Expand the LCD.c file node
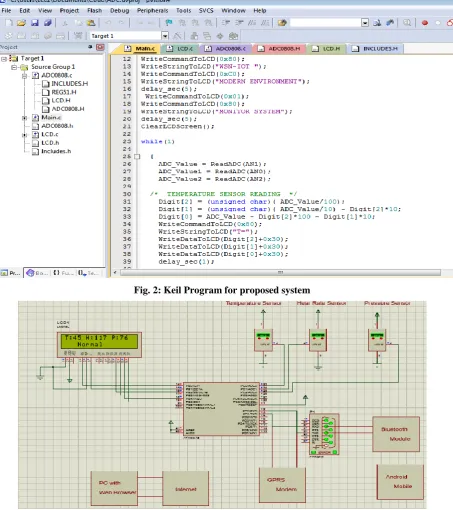The image size is (453, 510). pyautogui.click(x=24, y=135)
